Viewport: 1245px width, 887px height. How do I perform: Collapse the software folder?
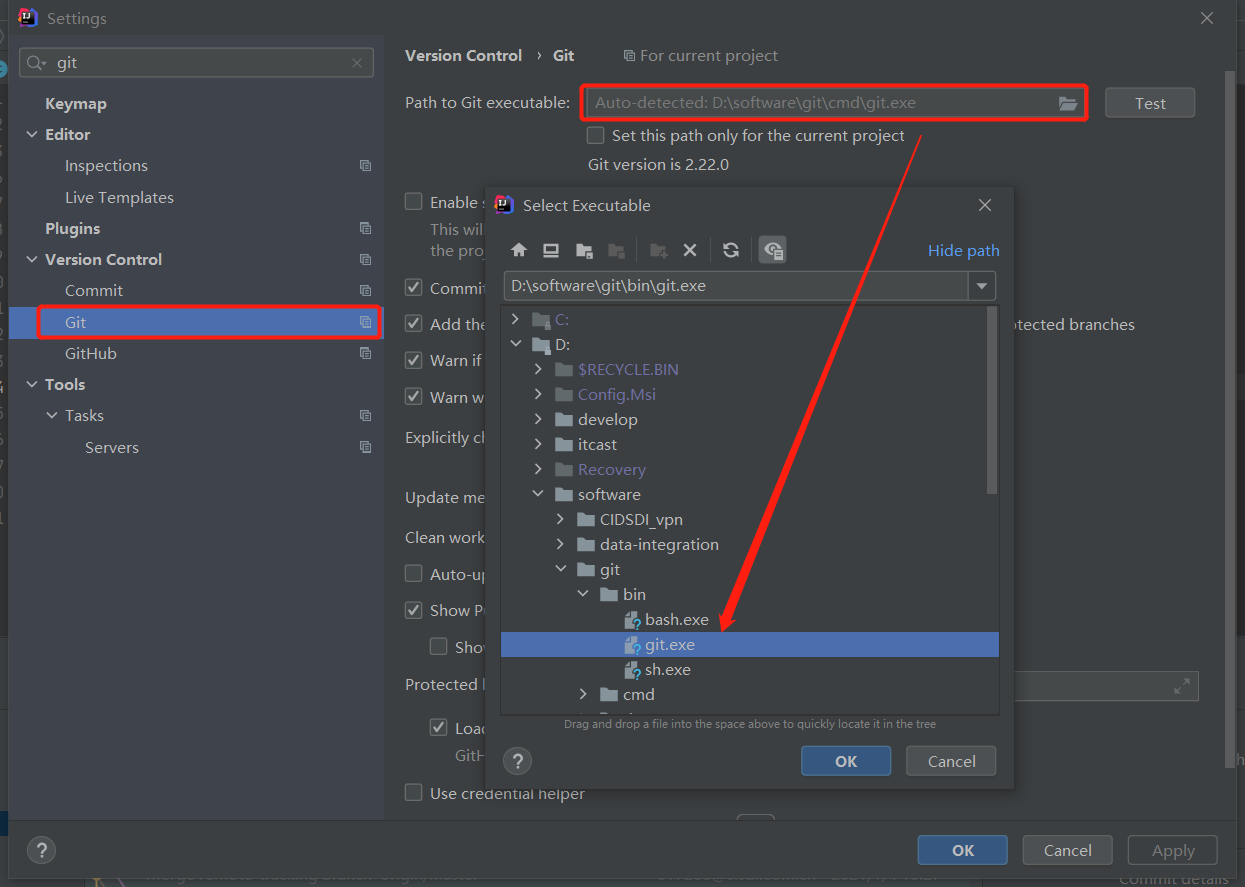tap(538, 495)
